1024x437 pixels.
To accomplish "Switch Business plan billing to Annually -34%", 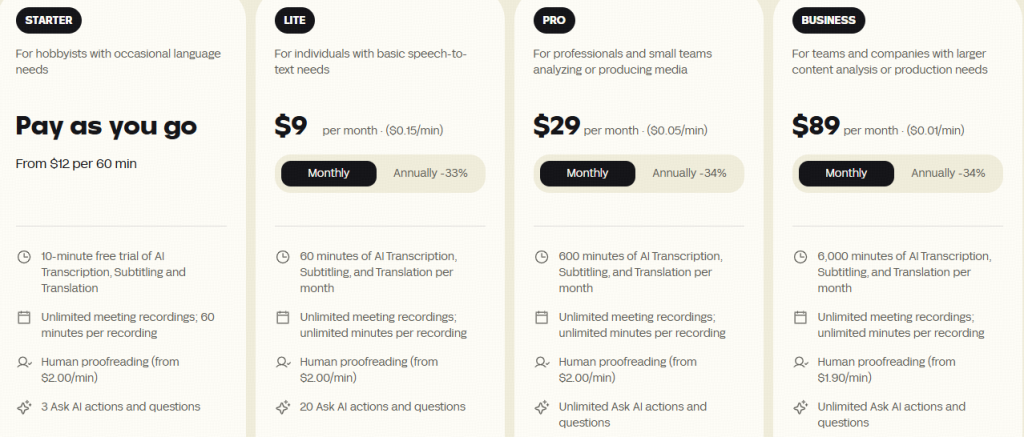I will click(948, 173).
